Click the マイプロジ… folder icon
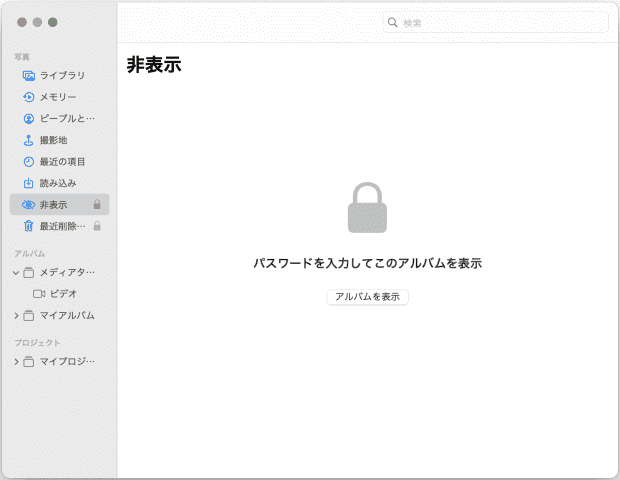Viewport: 620px width, 480px height. click(x=28, y=361)
